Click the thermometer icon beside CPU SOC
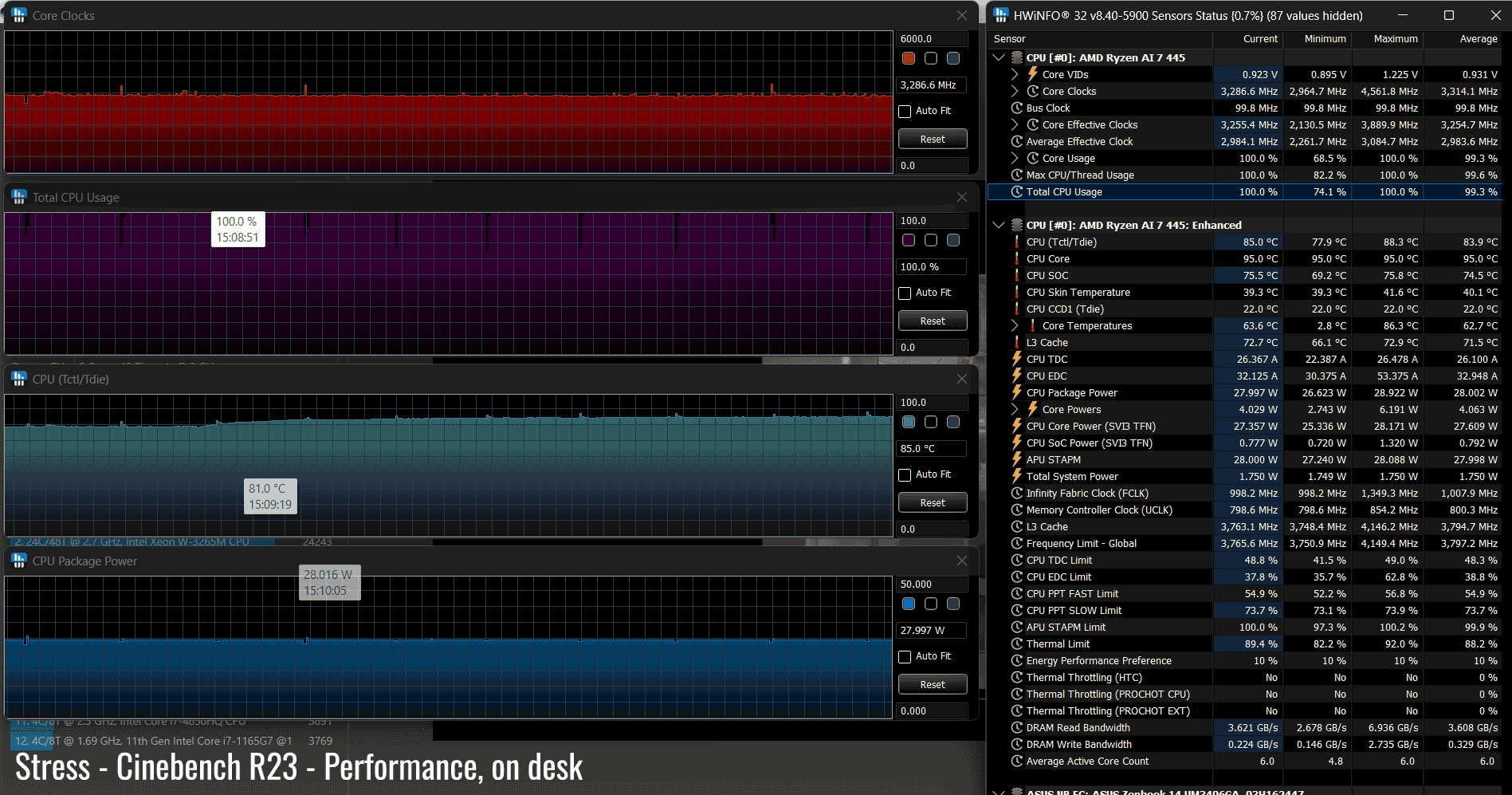This screenshot has width=1512, height=795. coord(1017,275)
